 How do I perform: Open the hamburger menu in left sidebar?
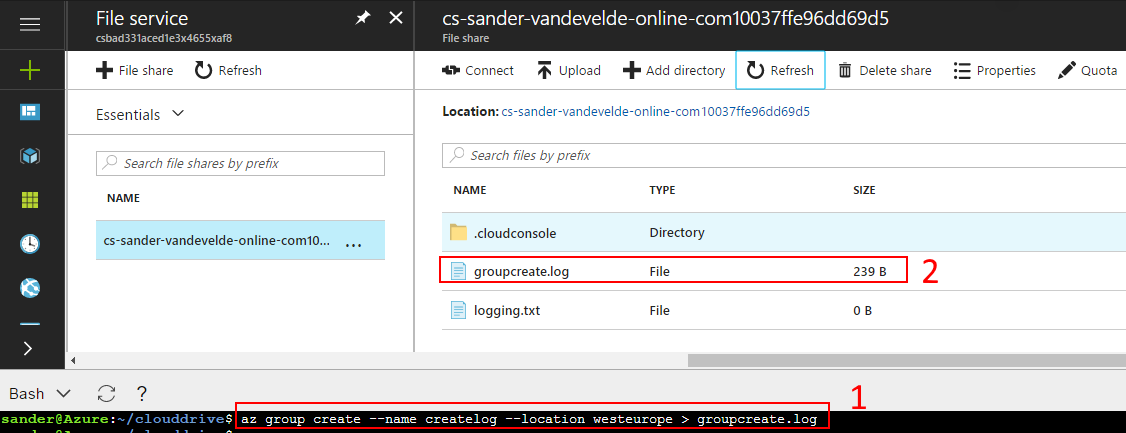click(29, 25)
